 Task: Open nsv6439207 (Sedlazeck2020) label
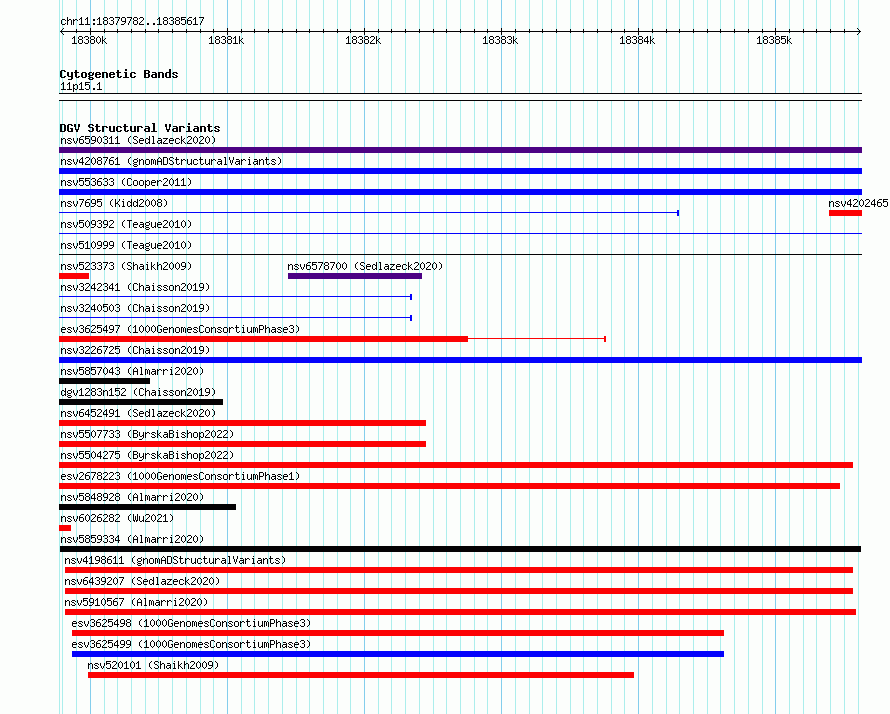click(x=142, y=581)
